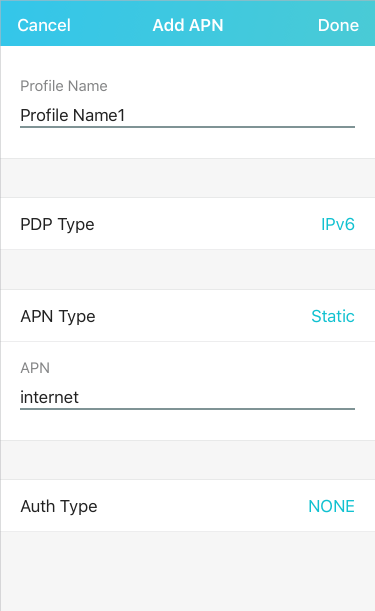Change the IPv6 PDP value
The width and height of the screenshot is (375, 611).
click(338, 224)
